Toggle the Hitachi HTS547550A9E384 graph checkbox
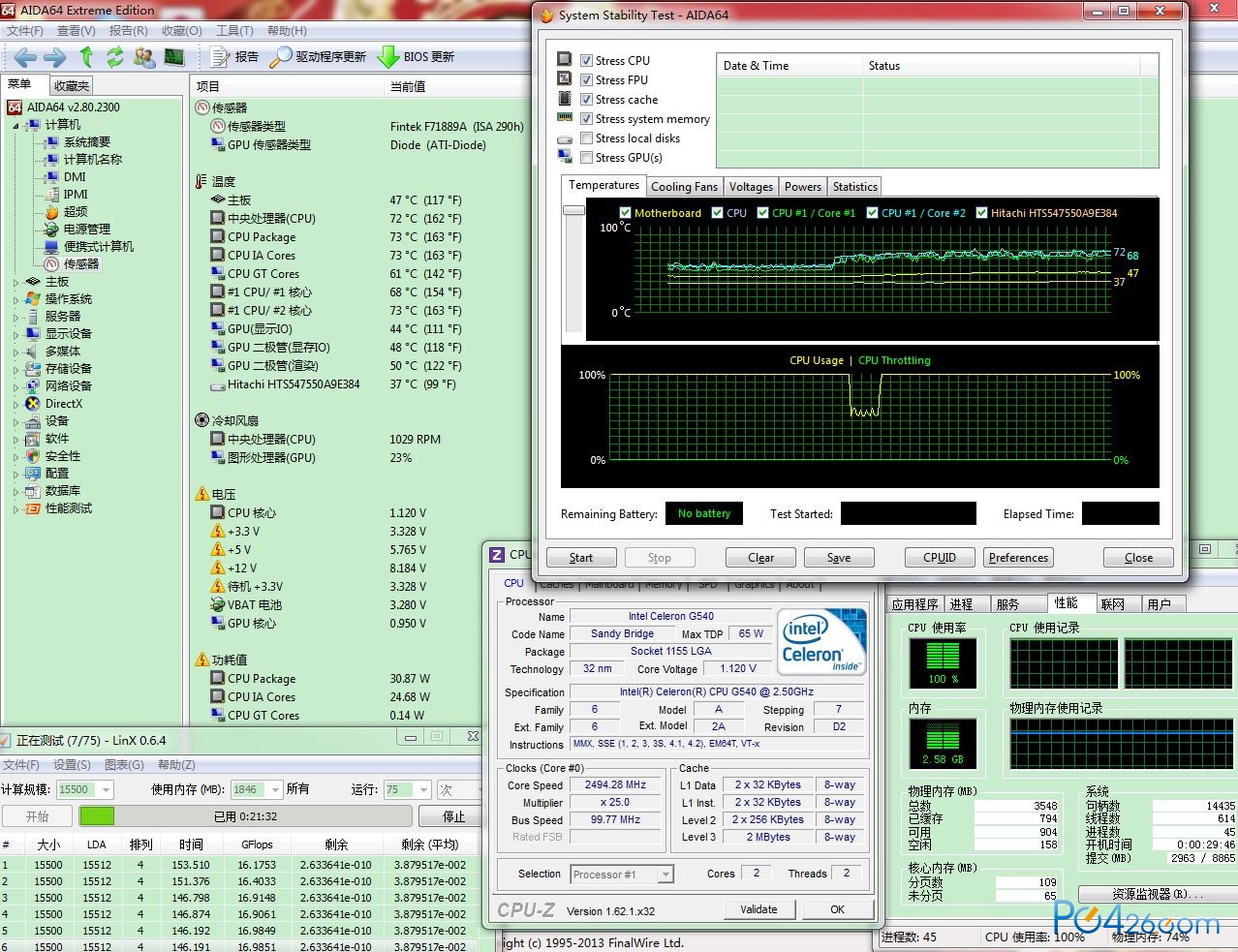This screenshot has height=952, width=1238. [x=981, y=213]
